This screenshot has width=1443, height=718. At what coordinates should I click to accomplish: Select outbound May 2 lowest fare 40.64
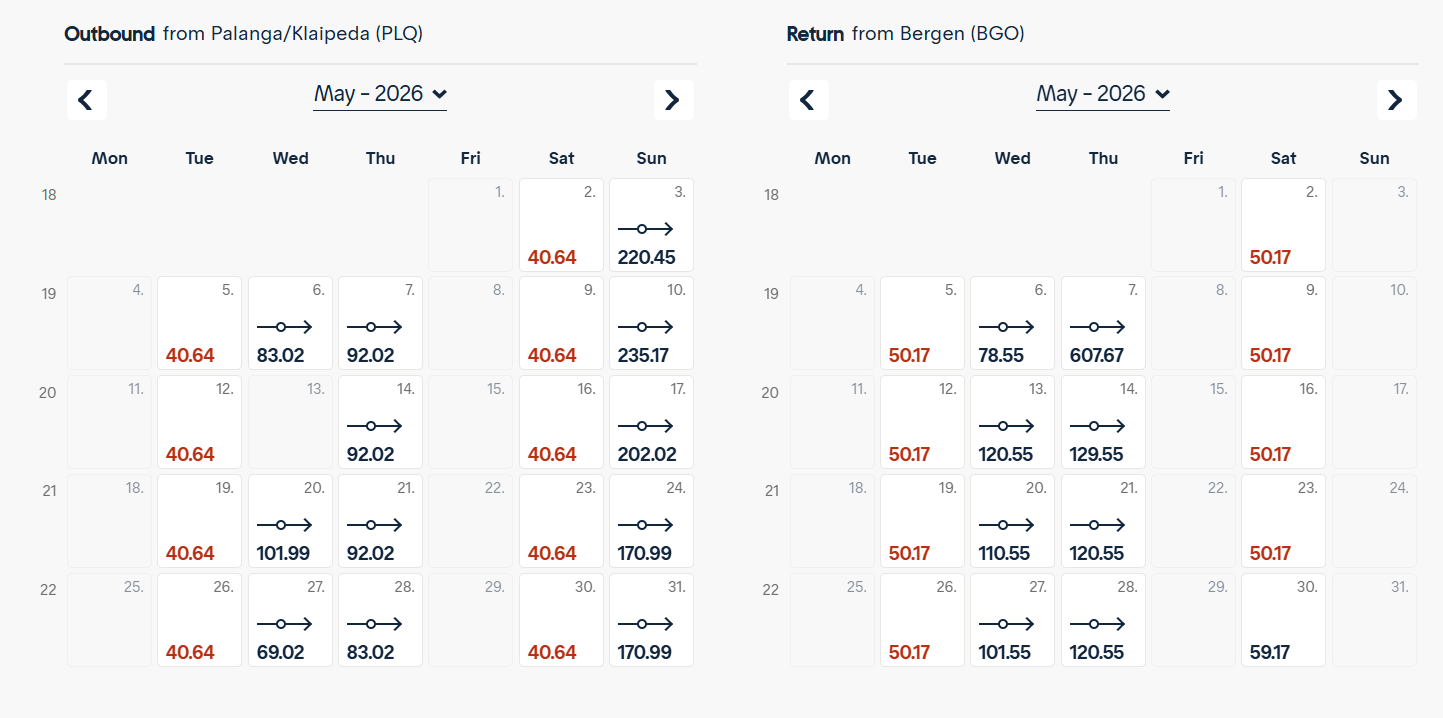click(x=561, y=225)
